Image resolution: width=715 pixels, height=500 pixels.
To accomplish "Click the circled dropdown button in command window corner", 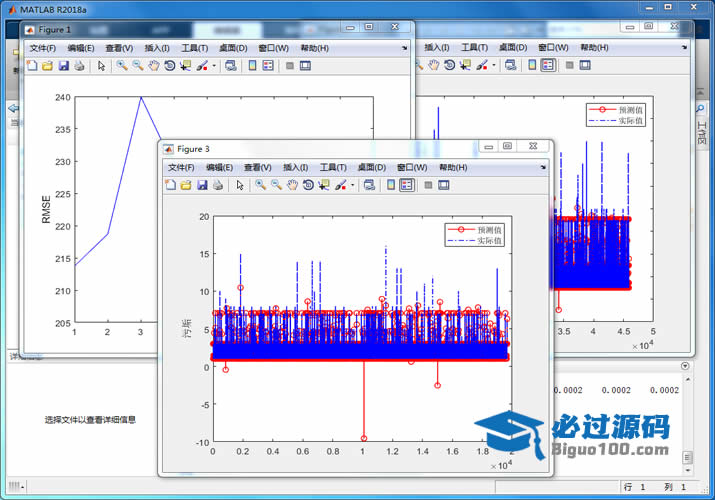I will coord(684,366).
